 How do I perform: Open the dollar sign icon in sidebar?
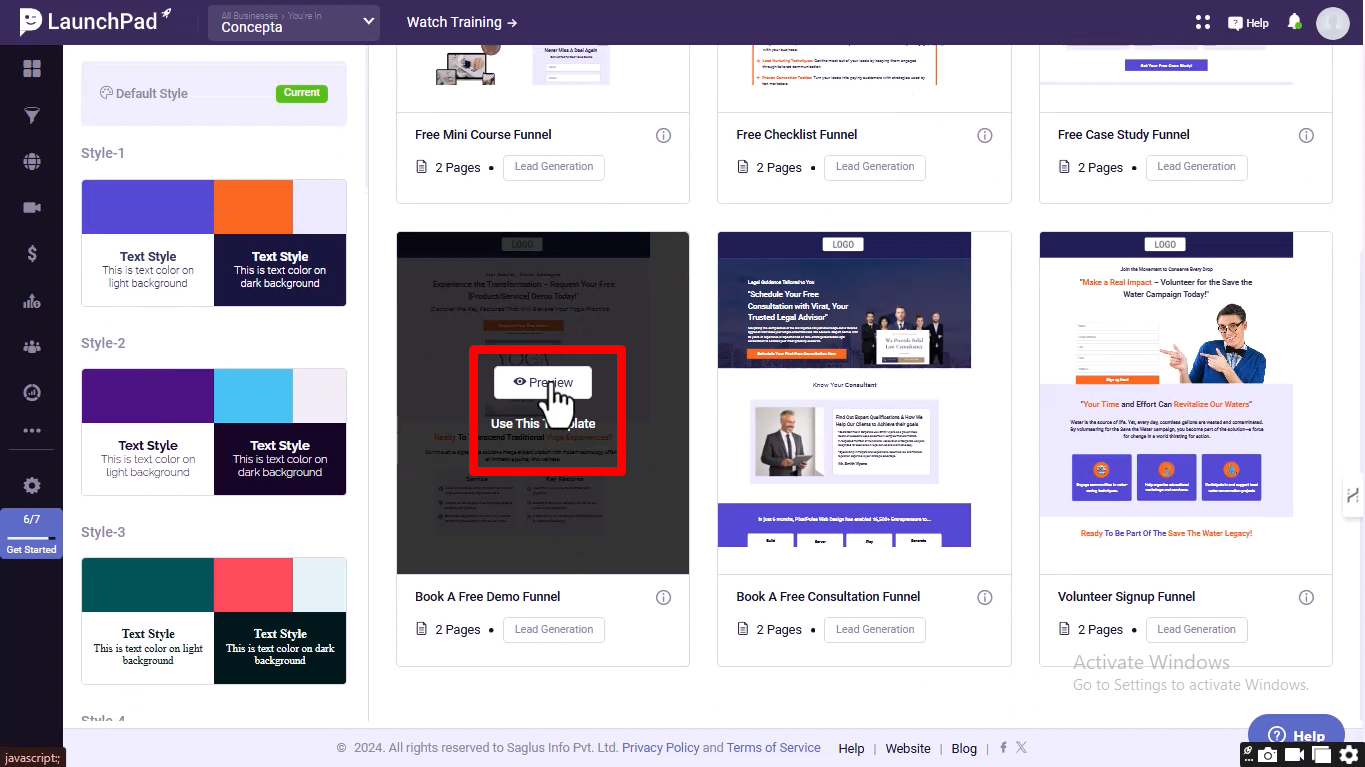[x=32, y=254]
